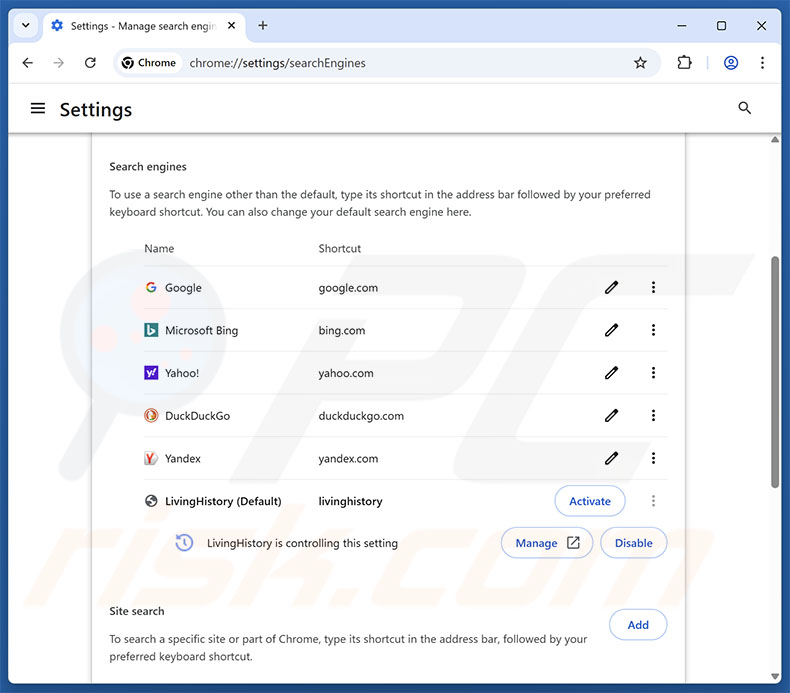Add a new site search

tap(638, 625)
